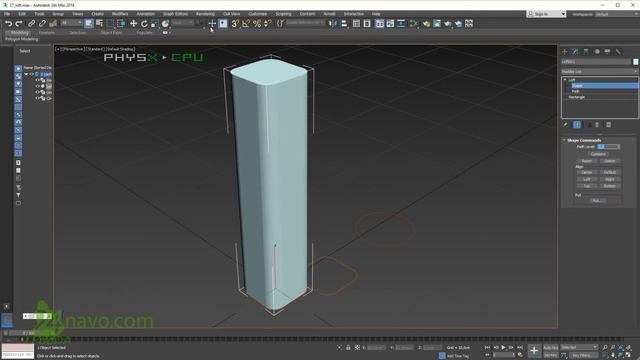Click Remove Modifier trash icon
640x360 pixels.
[597, 124]
